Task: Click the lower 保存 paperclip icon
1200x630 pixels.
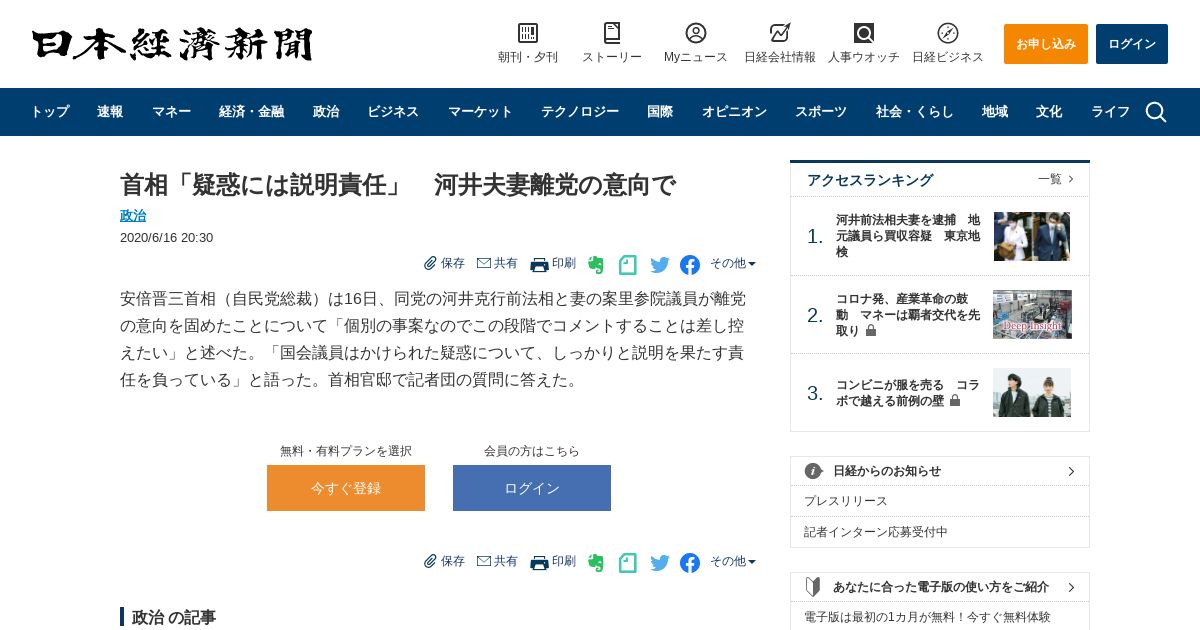Action: [430, 561]
